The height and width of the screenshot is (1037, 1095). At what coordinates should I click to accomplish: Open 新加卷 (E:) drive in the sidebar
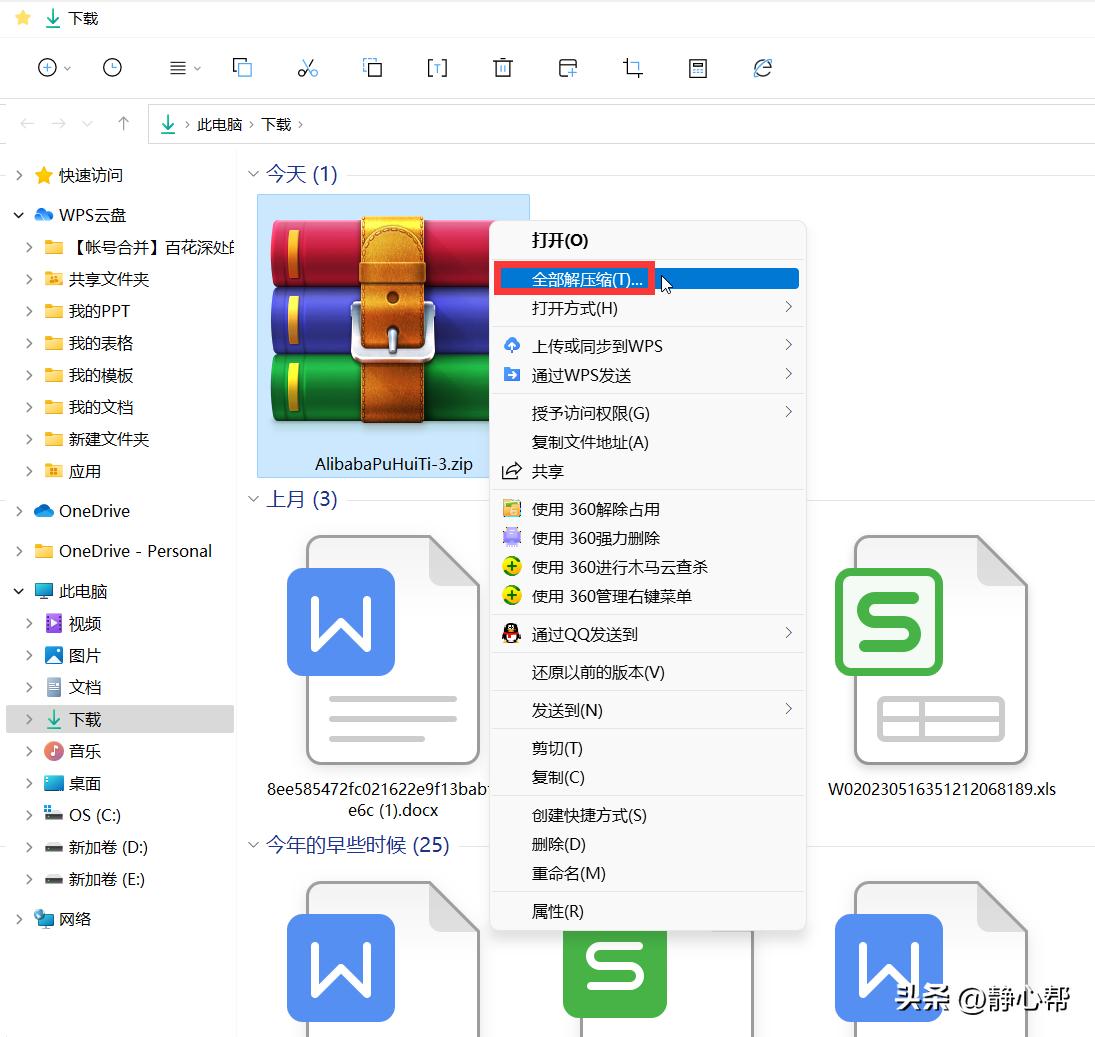tap(106, 879)
